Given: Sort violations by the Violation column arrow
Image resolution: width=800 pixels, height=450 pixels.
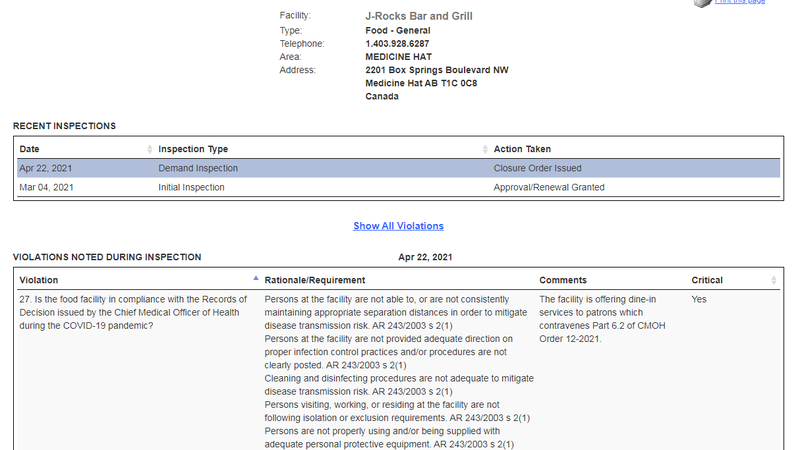Looking at the screenshot, I should 256,279.
